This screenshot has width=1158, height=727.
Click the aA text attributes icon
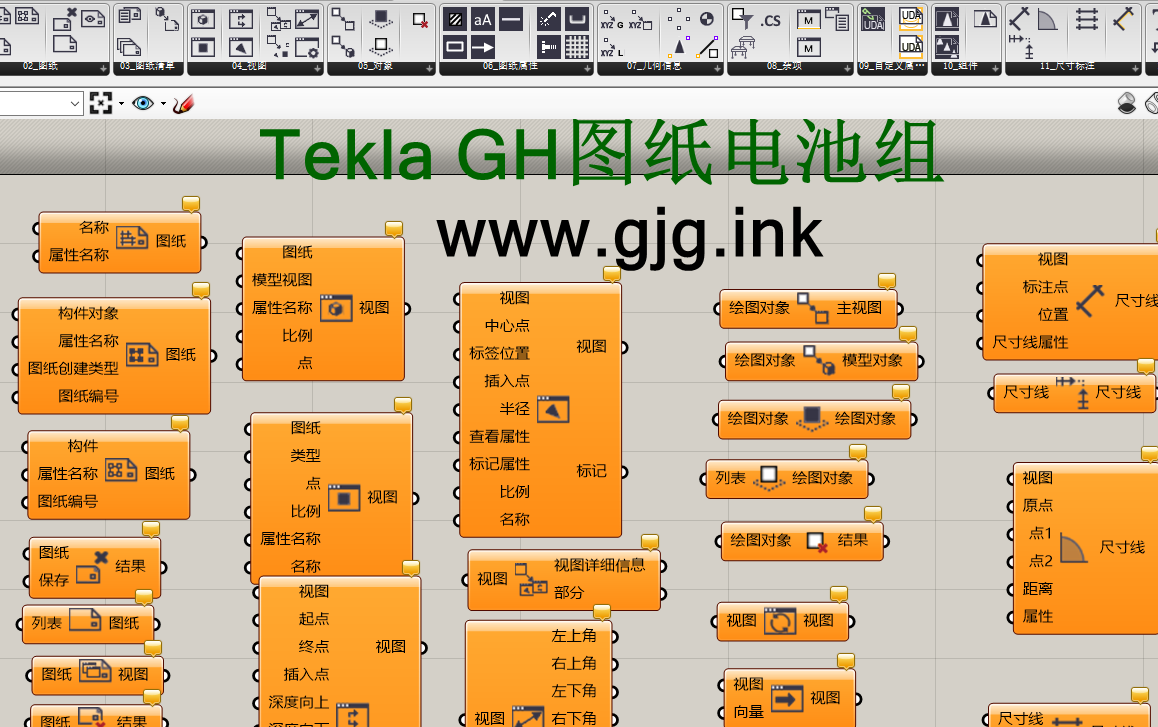(483, 20)
